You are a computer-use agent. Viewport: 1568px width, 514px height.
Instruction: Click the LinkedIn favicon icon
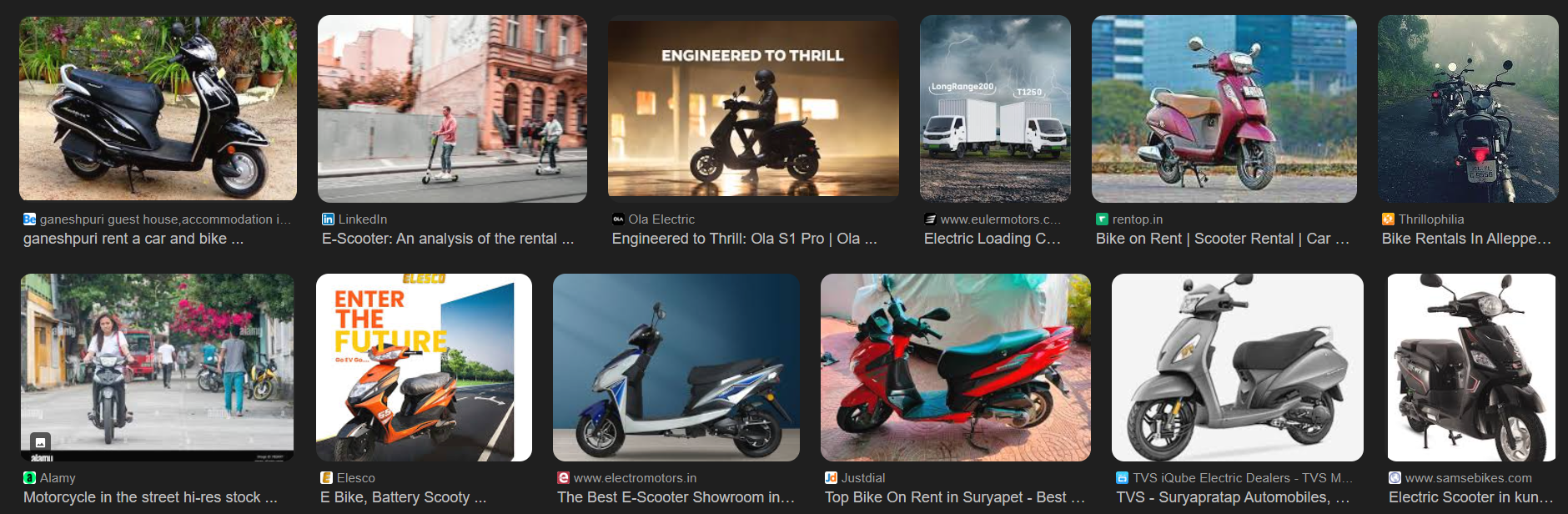pos(328,219)
